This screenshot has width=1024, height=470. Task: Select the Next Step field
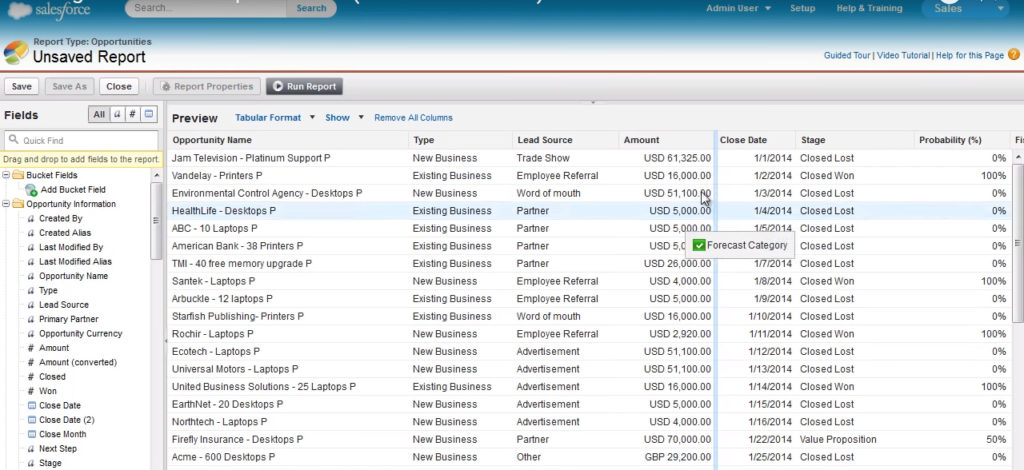[57, 448]
